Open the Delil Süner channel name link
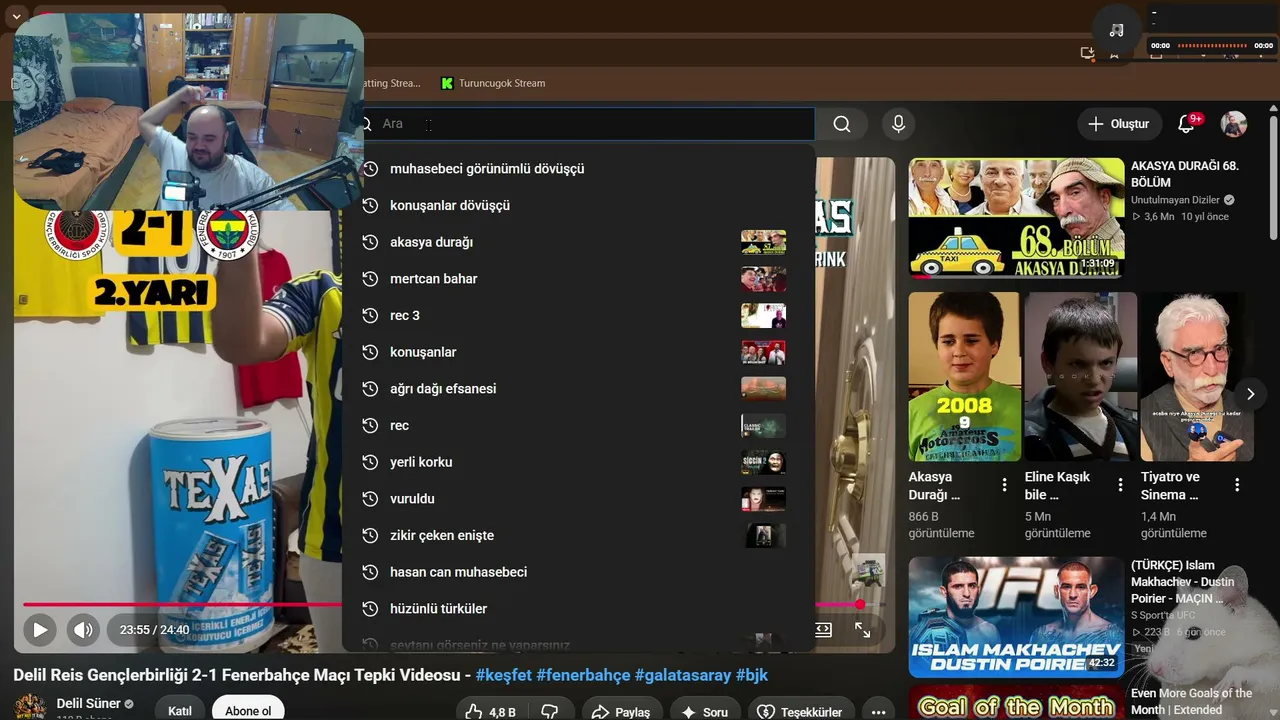 (89, 704)
